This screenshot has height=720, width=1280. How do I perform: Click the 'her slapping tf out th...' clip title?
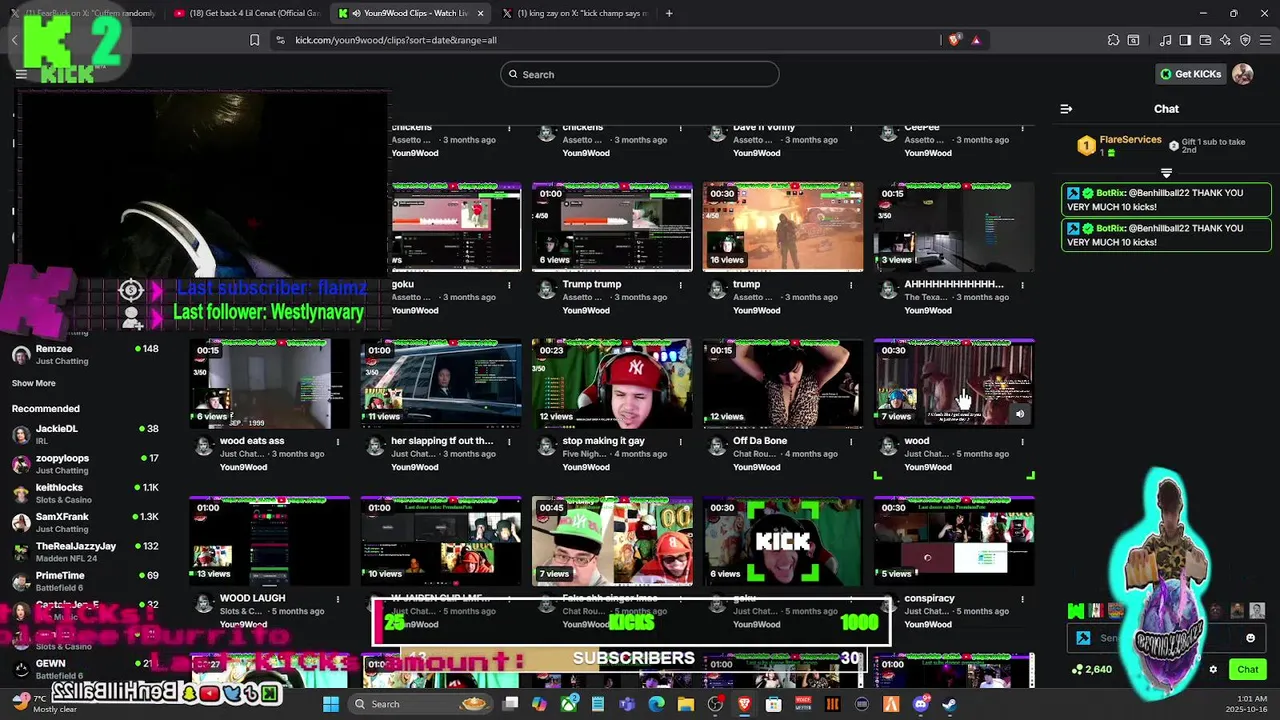click(442, 441)
